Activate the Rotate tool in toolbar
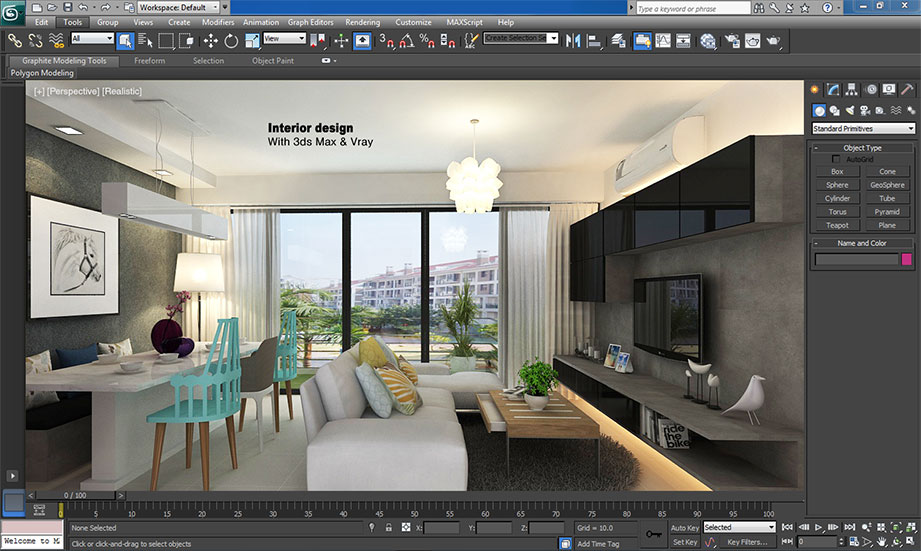Screen dimensions: 921x551 click(231, 41)
